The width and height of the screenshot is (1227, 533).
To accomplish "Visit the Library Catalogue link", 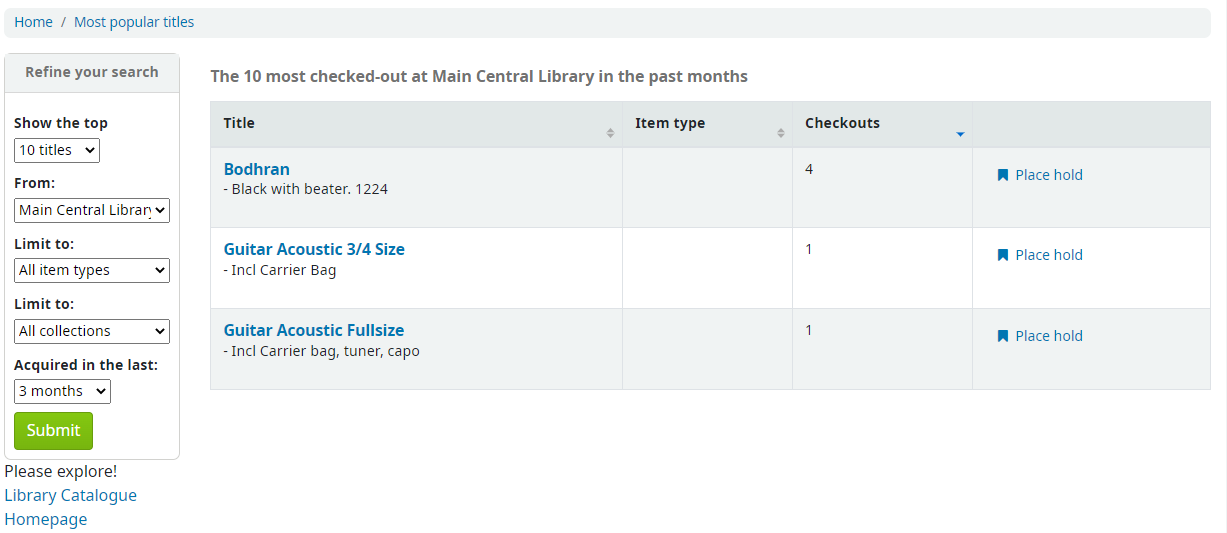I will click(71, 495).
